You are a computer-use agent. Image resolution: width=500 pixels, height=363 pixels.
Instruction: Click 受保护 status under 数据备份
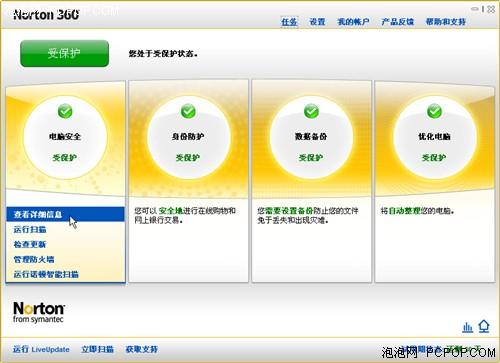[x=311, y=158]
